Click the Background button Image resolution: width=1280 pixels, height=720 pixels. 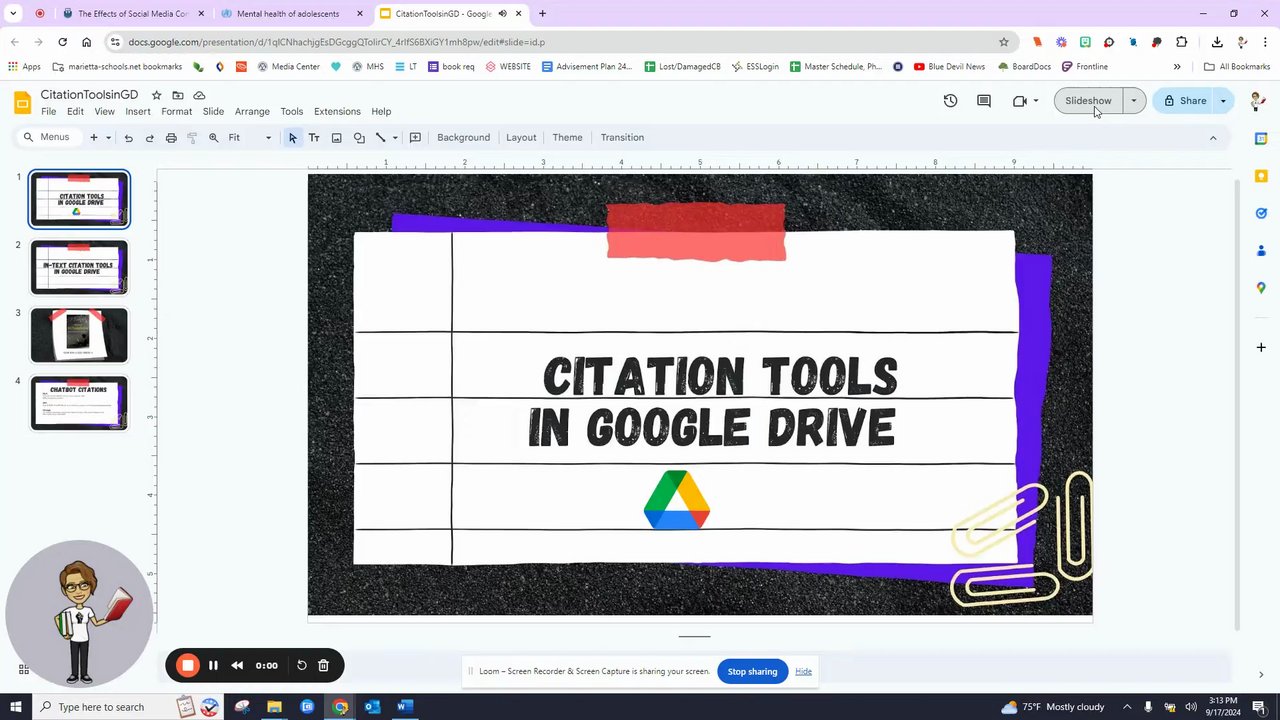pyautogui.click(x=463, y=138)
